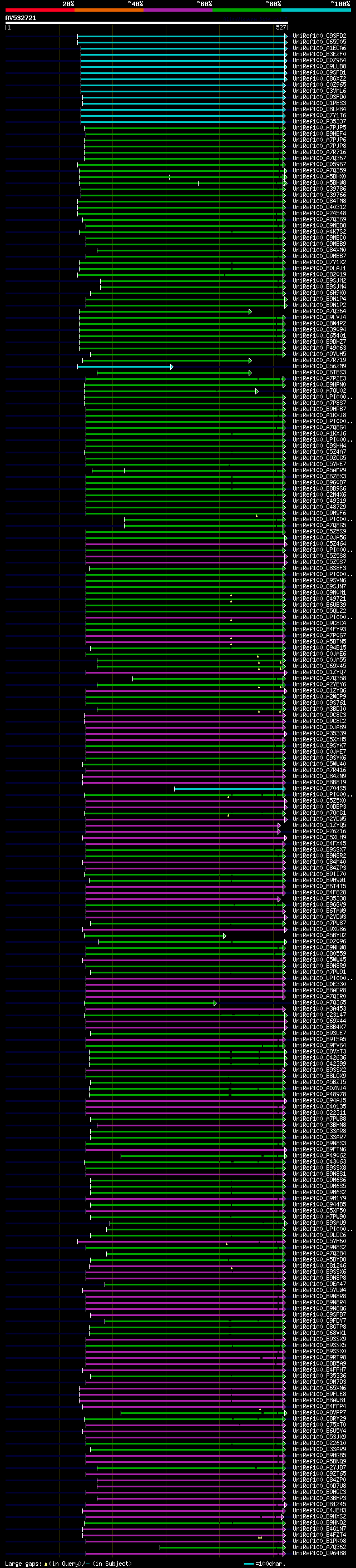Click the red 20% identity legend segment
The width and height of the screenshot is (356, 1568).
pos(39,10)
